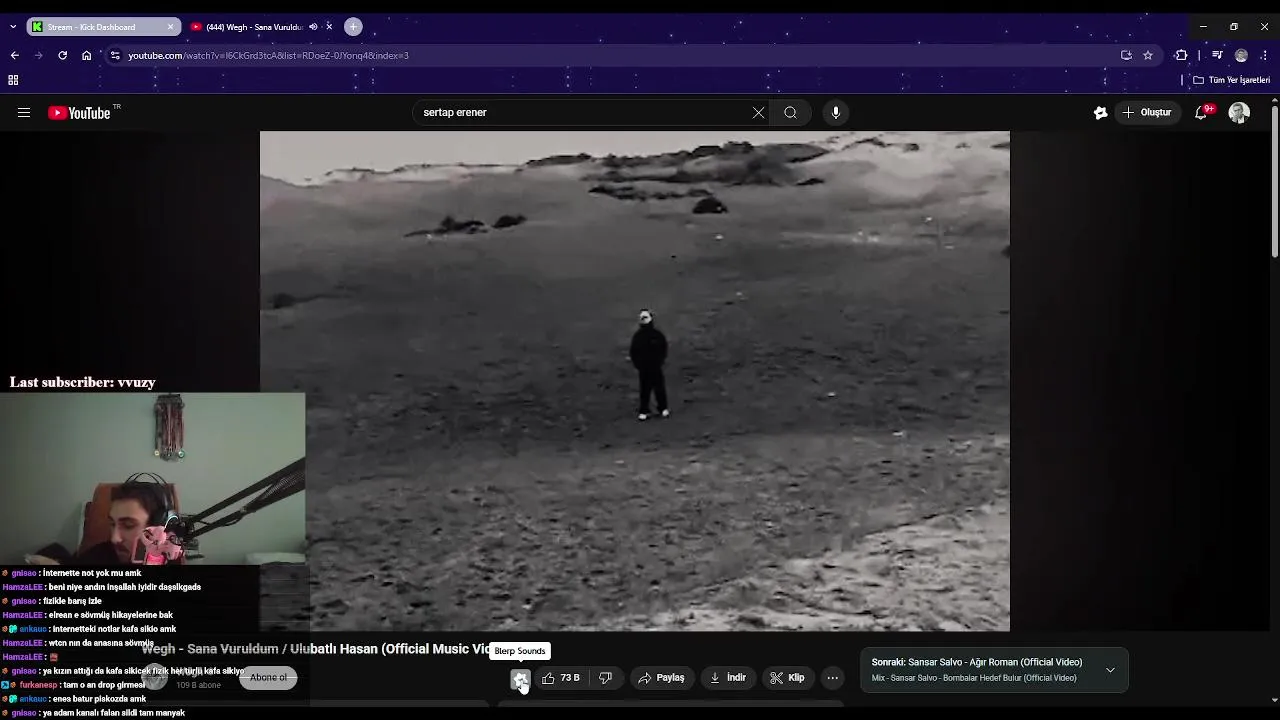
Task: Install app icon in address bar
Action: [1126, 55]
